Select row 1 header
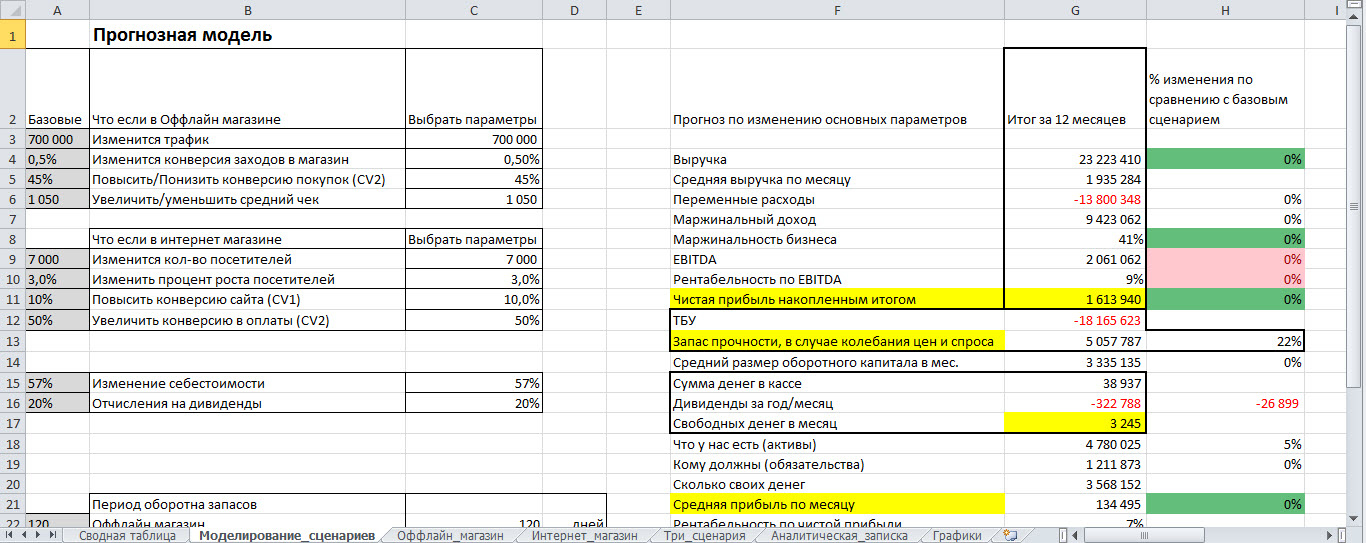Screen dimensions: 1366x543 [12, 35]
